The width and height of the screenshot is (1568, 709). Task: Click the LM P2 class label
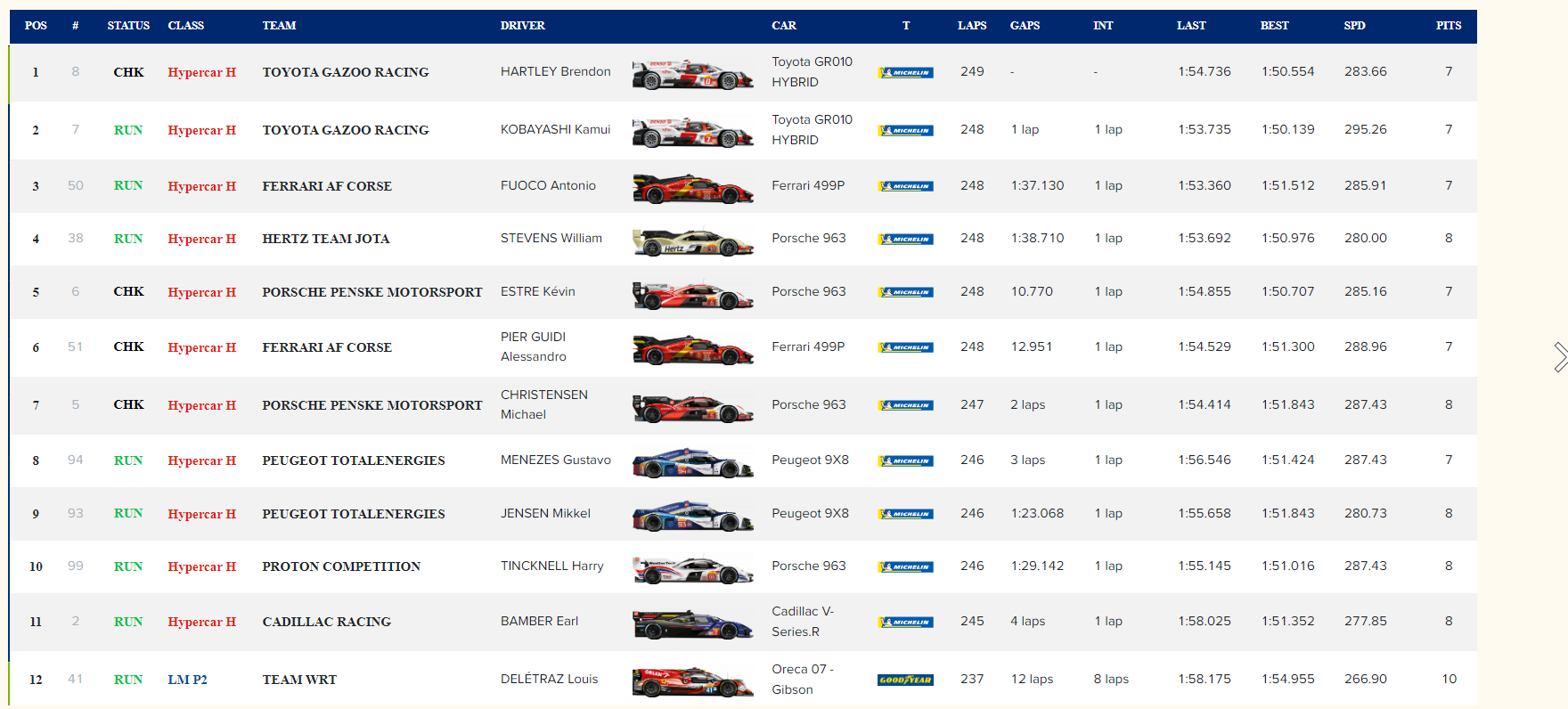coord(187,680)
